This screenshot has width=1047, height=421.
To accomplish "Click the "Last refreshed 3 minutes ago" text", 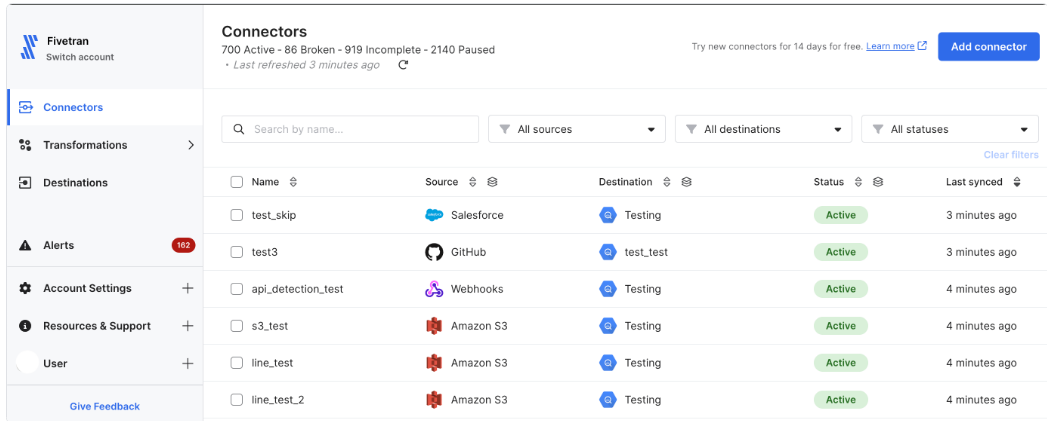I will coord(306,65).
